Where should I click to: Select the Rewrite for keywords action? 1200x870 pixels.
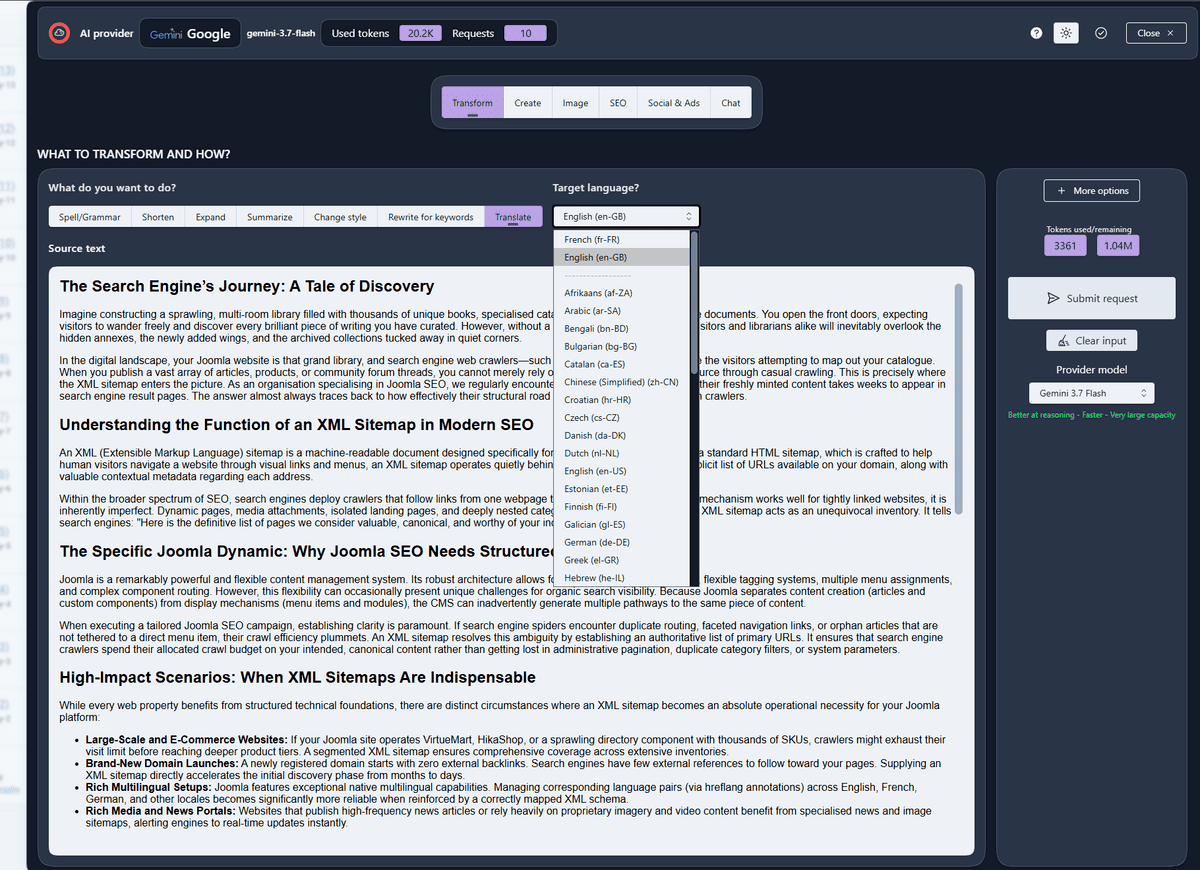point(431,217)
